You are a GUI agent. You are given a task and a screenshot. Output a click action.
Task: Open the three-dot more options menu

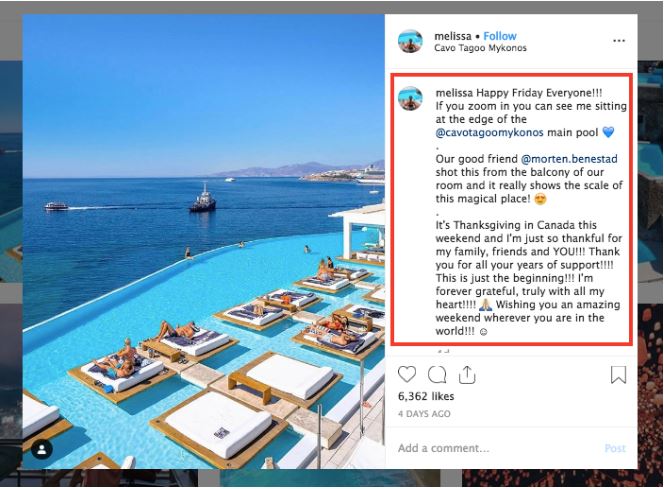(619, 41)
